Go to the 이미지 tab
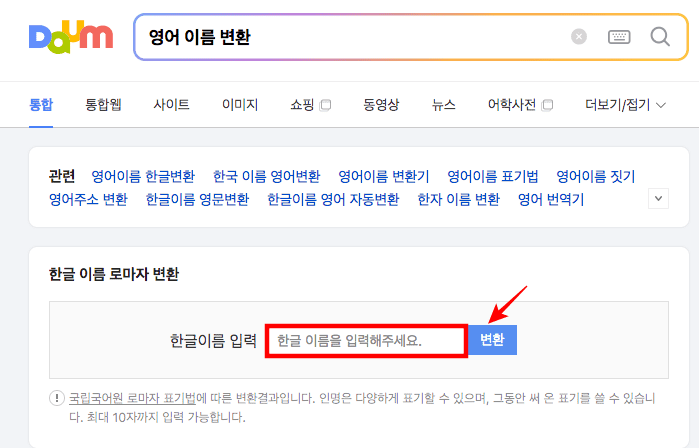Image resolution: width=699 pixels, height=448 pixels. point(240,105)
